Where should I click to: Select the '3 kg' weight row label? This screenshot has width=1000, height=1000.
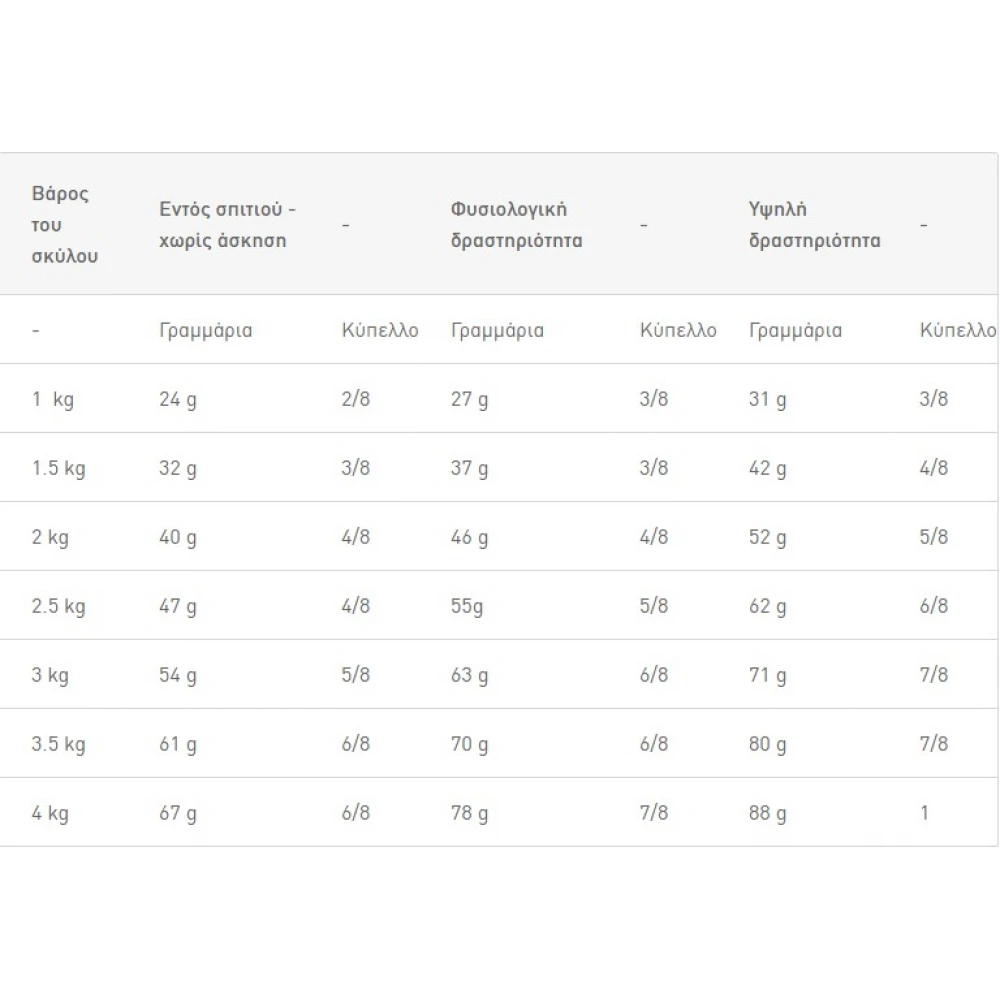click(50, 675)
